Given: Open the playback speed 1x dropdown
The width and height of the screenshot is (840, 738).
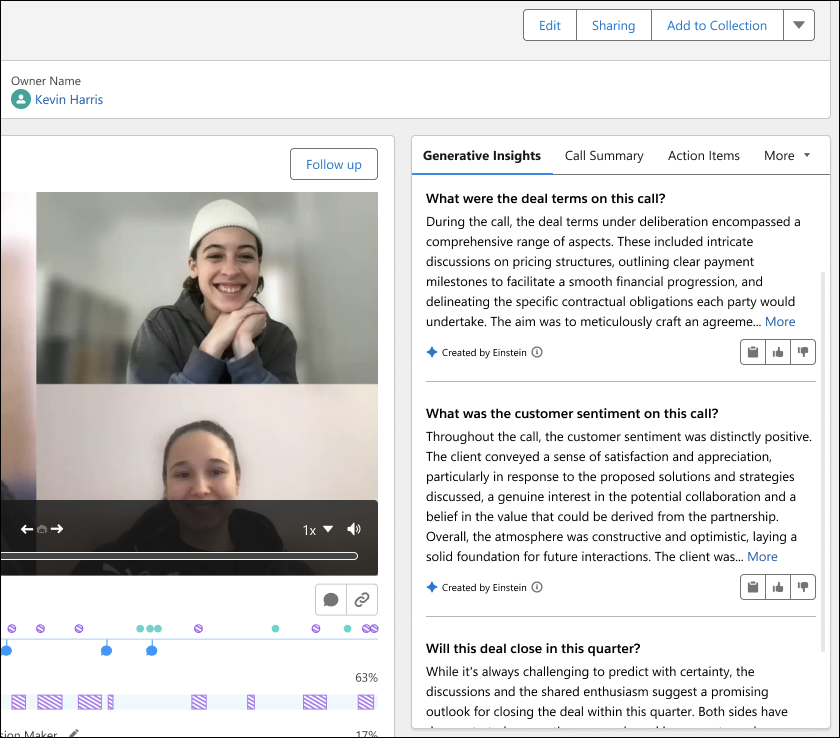Looking at the screenshot, I should tap(318, 529).
